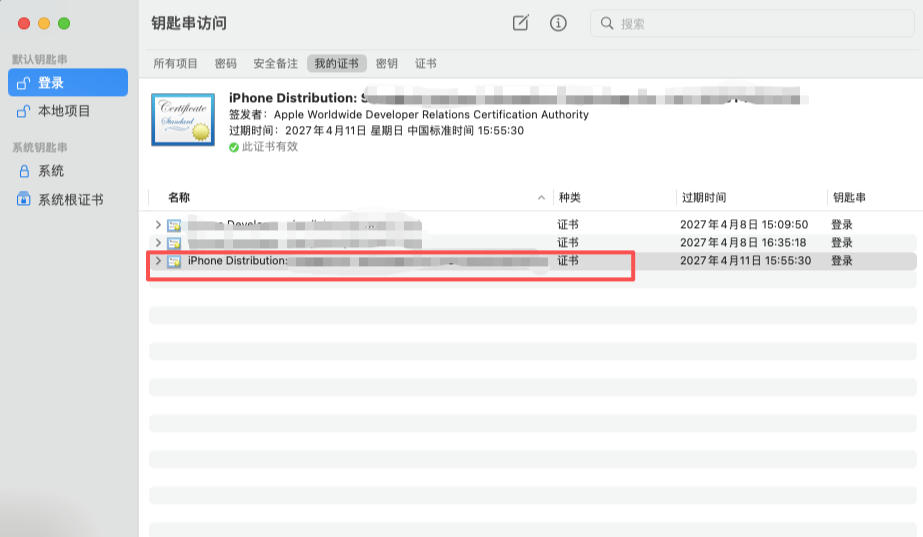Open the info inspector icon
This screenshot has width=923, height=537.
point(558,23)
